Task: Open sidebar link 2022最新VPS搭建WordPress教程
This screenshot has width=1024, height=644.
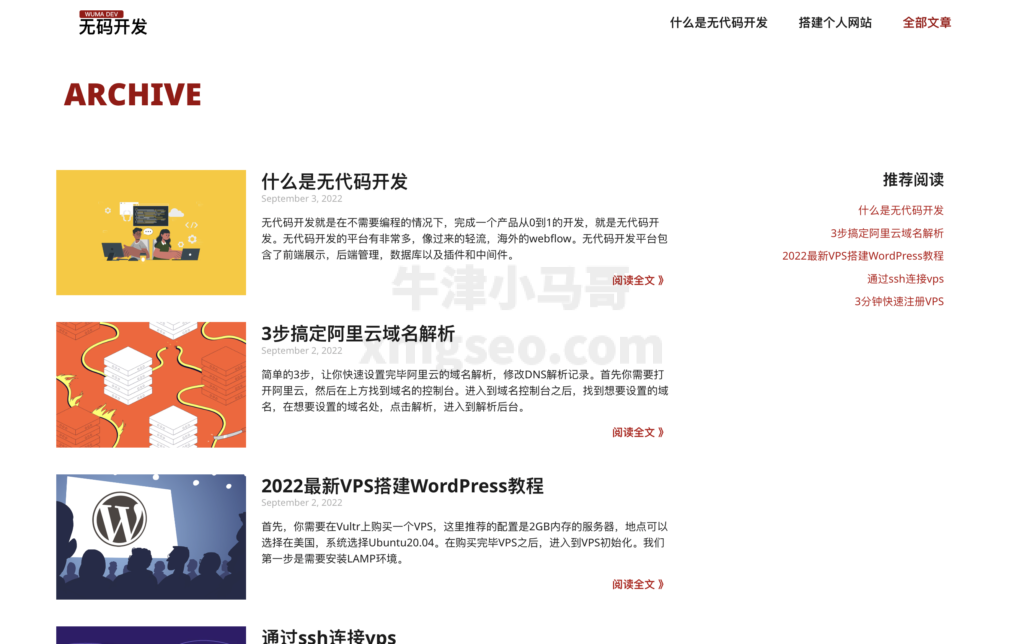Action: (863, 256)
